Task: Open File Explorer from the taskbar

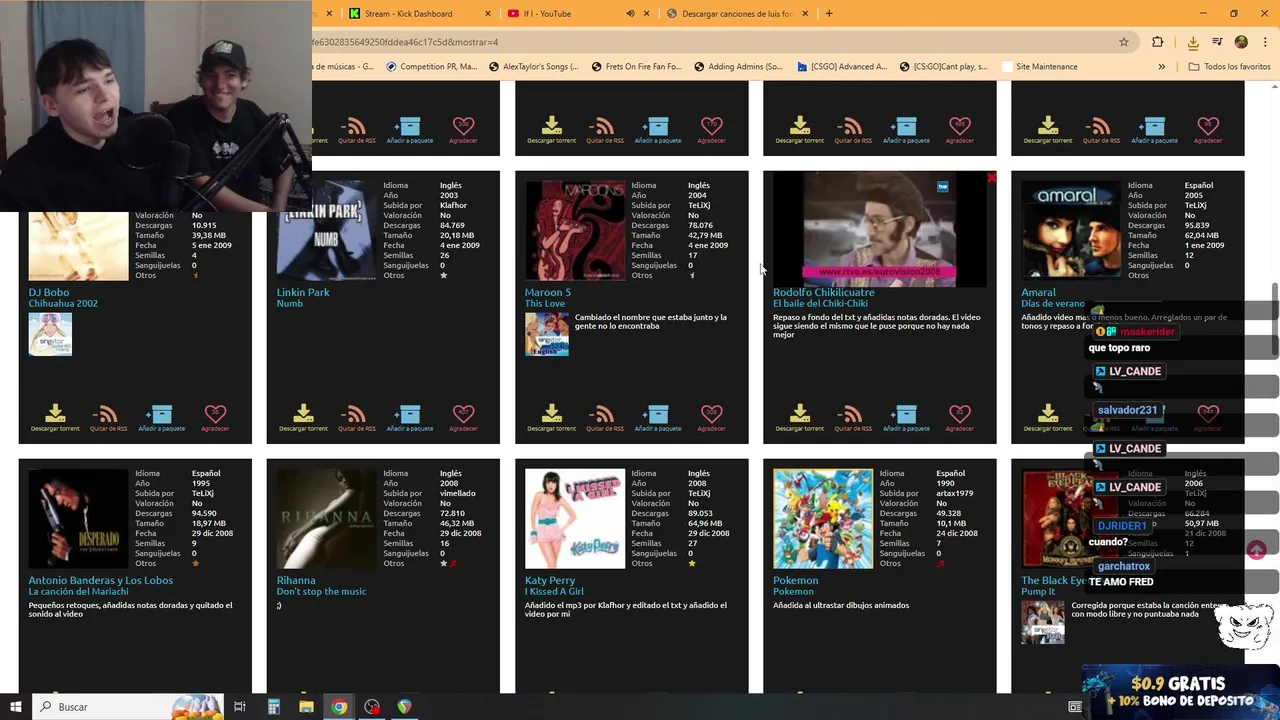Action: 306,707
